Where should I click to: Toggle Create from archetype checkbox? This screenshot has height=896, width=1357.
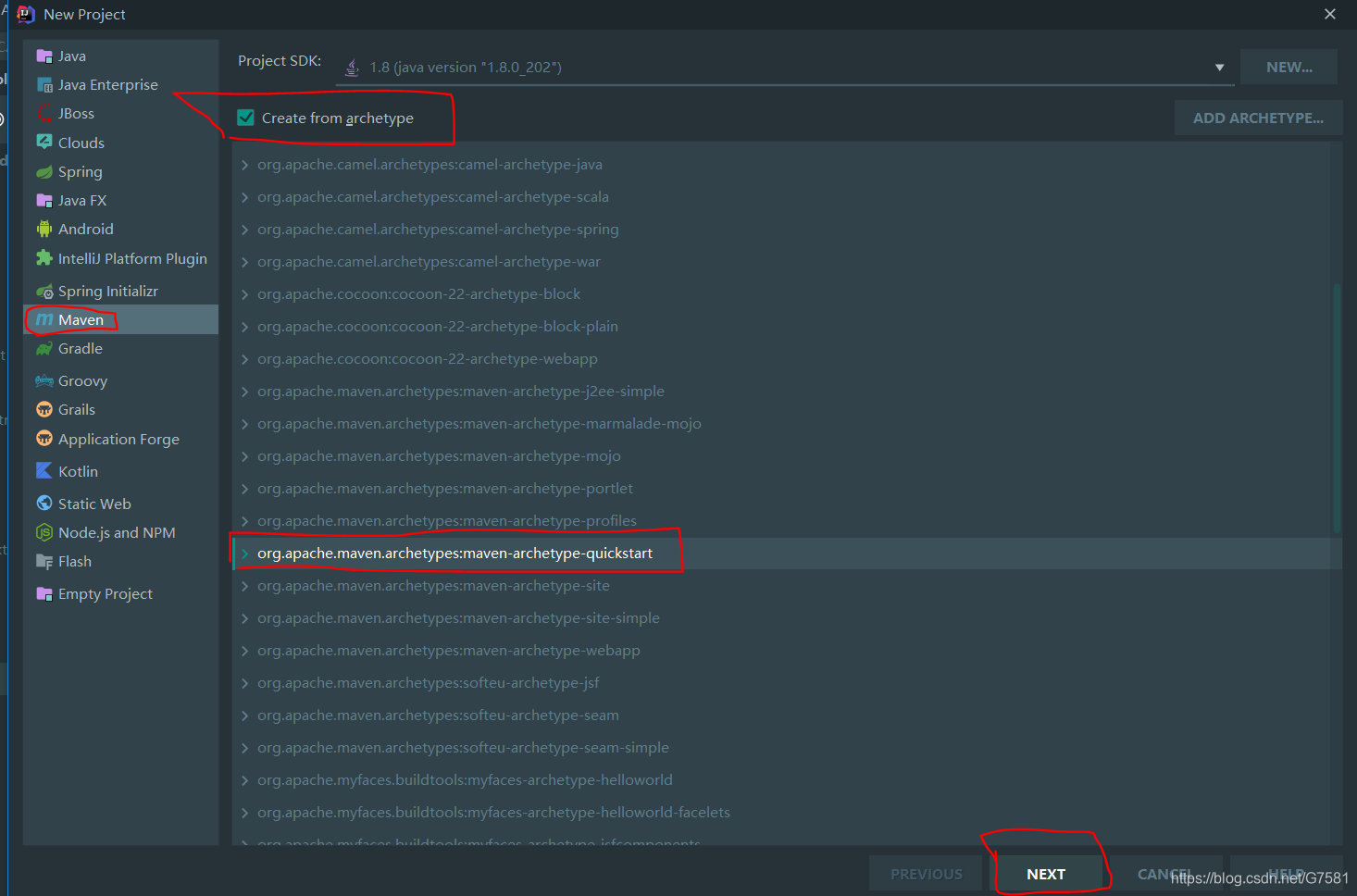click(245, 118)
